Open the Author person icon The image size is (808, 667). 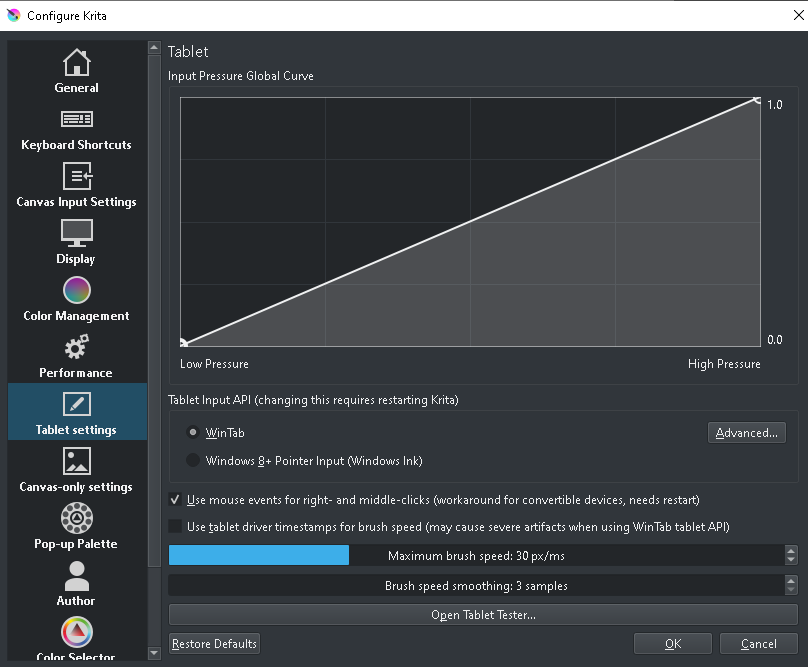point(77,576)
